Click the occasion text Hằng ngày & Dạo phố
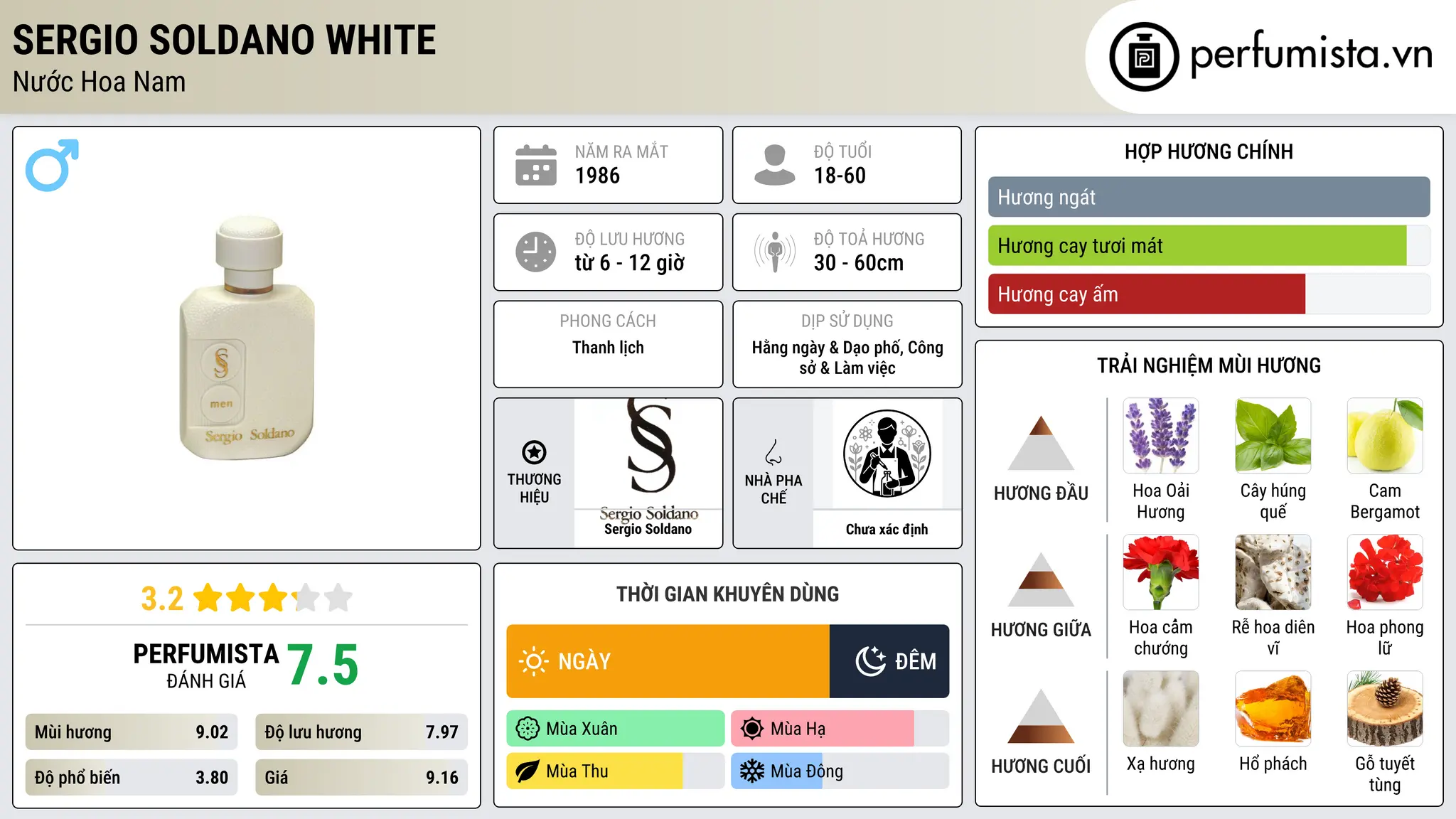 click(x=827, y=348)
